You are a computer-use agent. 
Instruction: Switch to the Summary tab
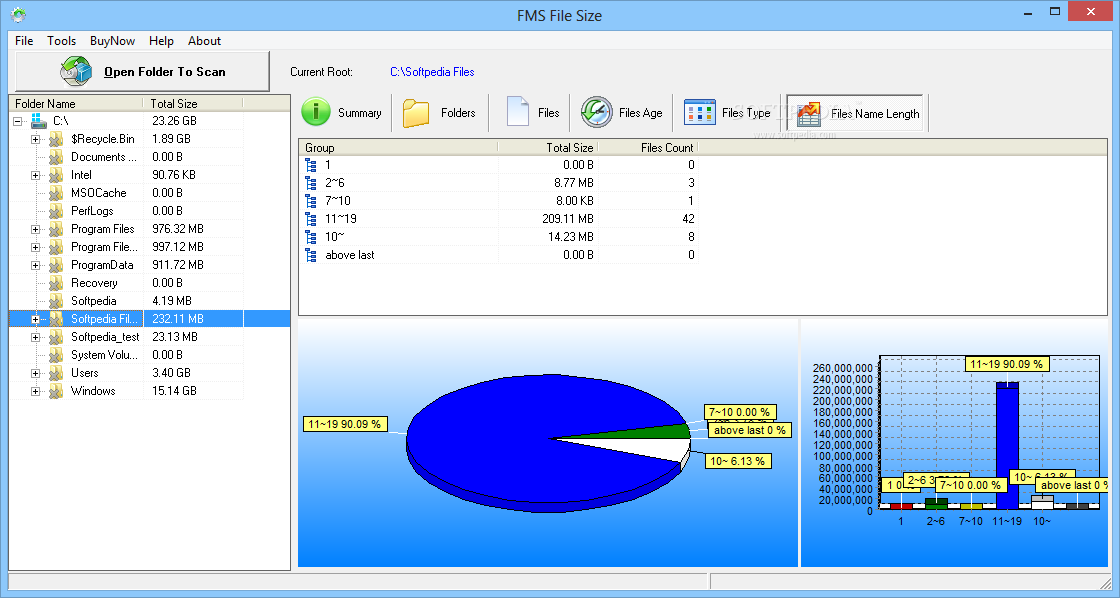(342, 112)
